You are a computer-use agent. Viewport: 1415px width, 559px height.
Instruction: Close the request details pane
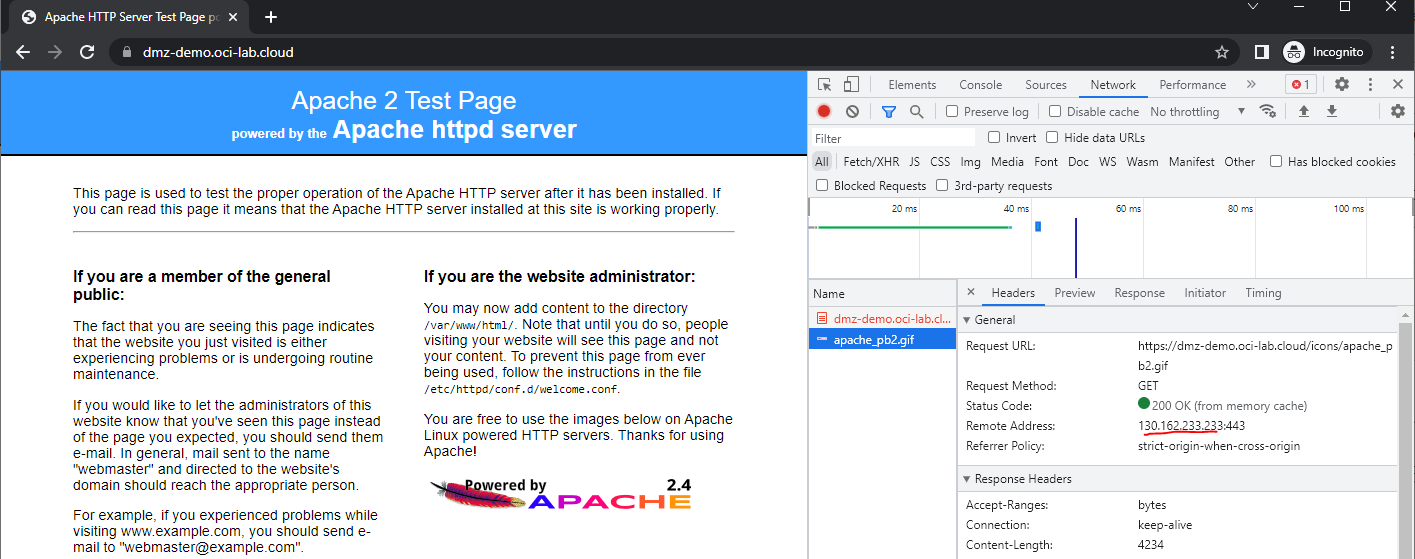pos(971,292)
